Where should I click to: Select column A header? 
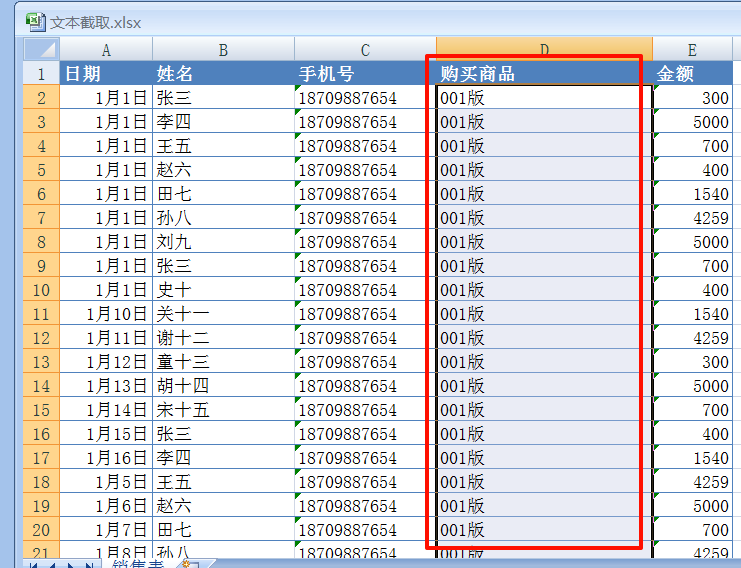coord(106,49)
